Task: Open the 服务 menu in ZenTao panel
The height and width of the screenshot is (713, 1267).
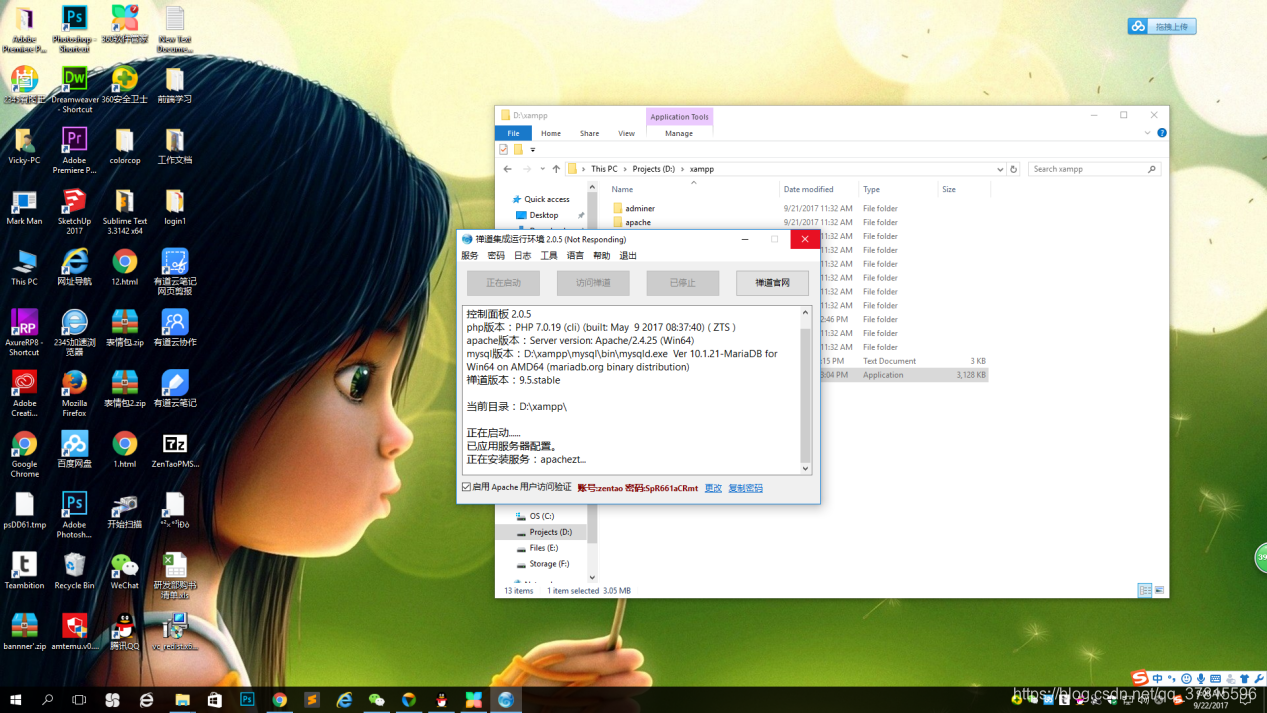Action: (470, 256)
